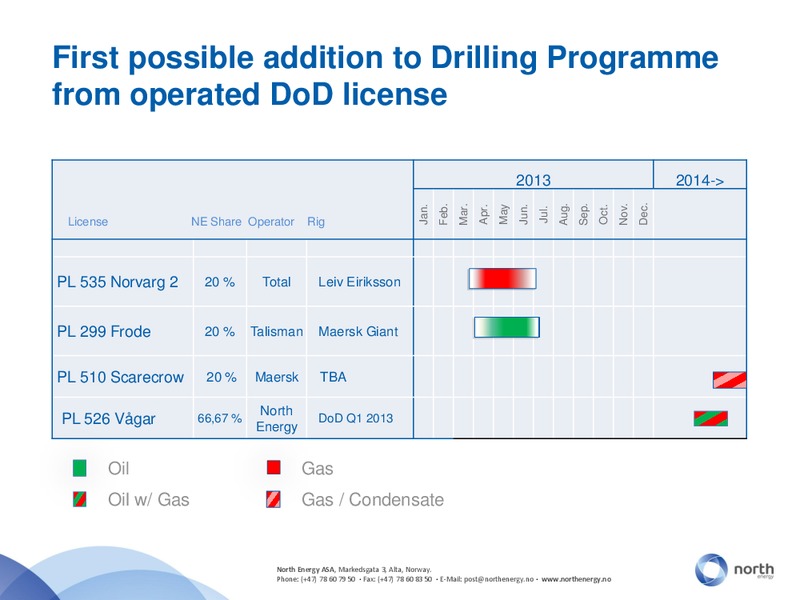Click the 'Leiv Eiriksson' rig cell

click(x=359, y=282)
